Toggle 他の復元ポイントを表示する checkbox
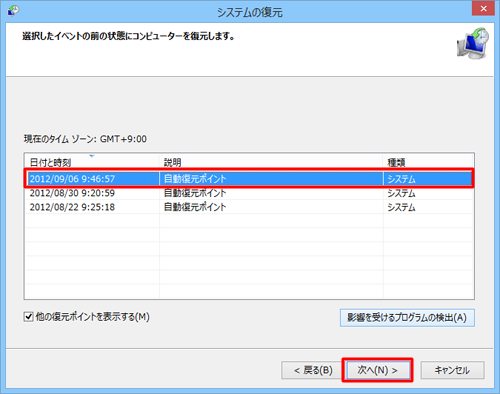Image resolution: width=500 pixels, height=394 pixels. [x=29, y=317]
